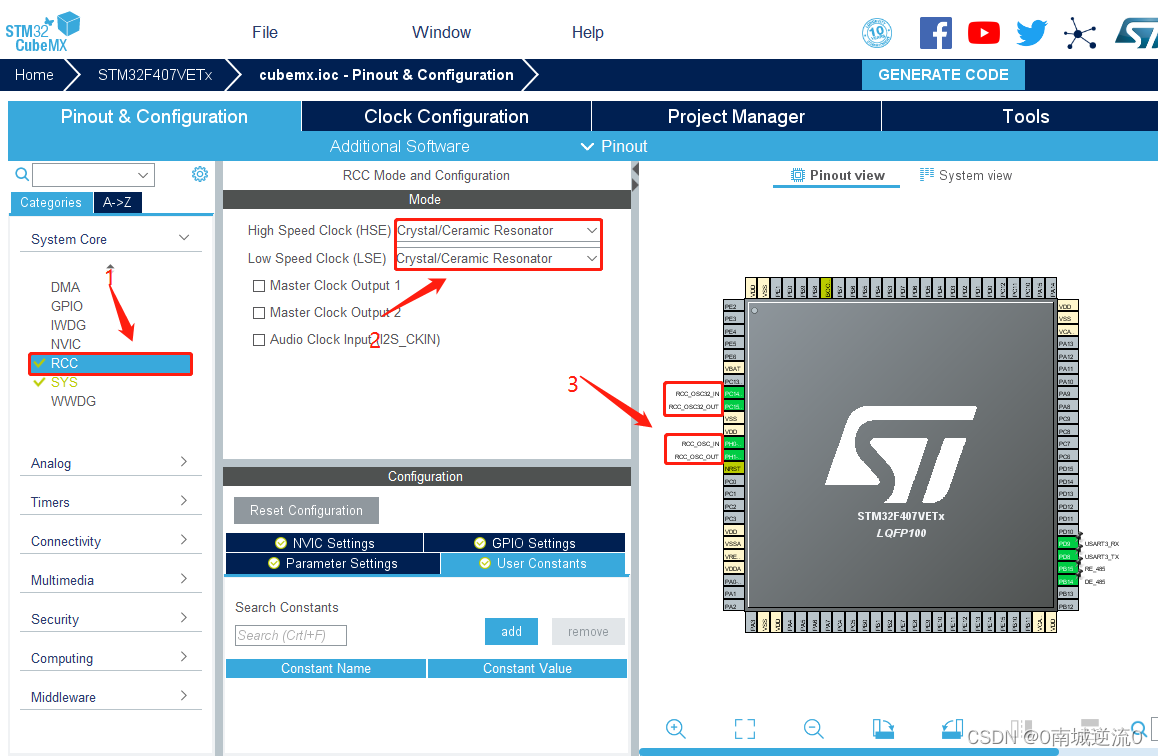Open the Low Speed Clock (LSE) dropdown

pos(590,258)
